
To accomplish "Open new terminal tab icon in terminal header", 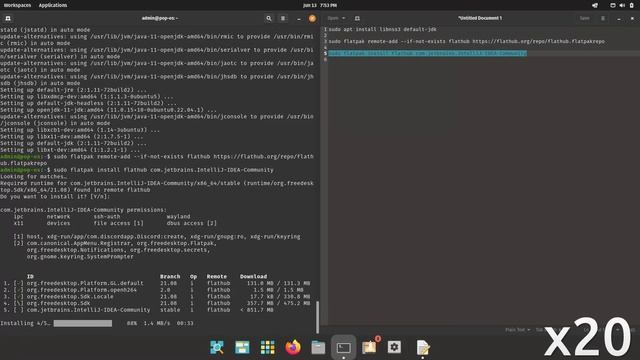I will click(8, 18).
